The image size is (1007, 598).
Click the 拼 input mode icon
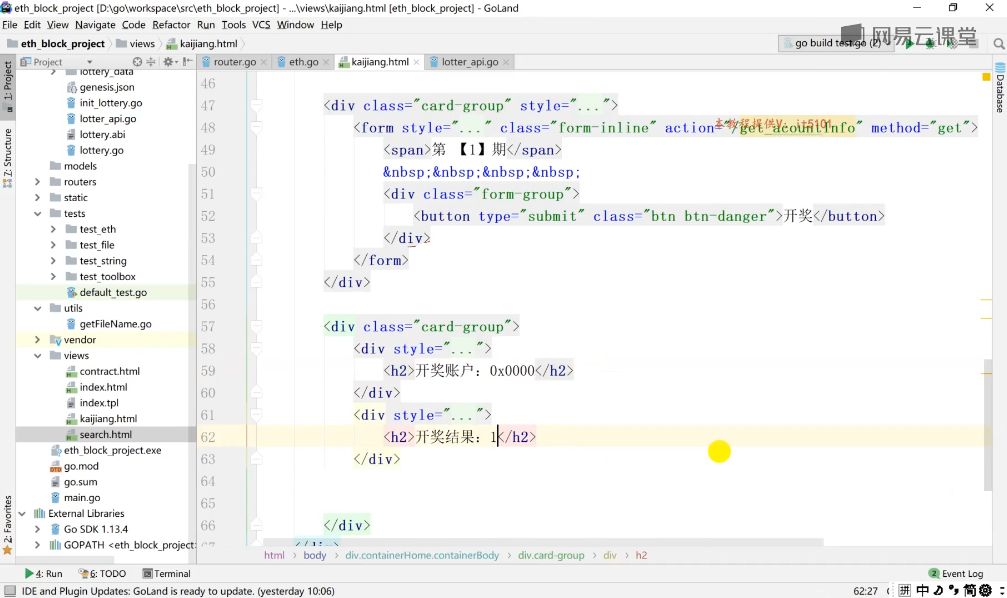click(904, 590)
